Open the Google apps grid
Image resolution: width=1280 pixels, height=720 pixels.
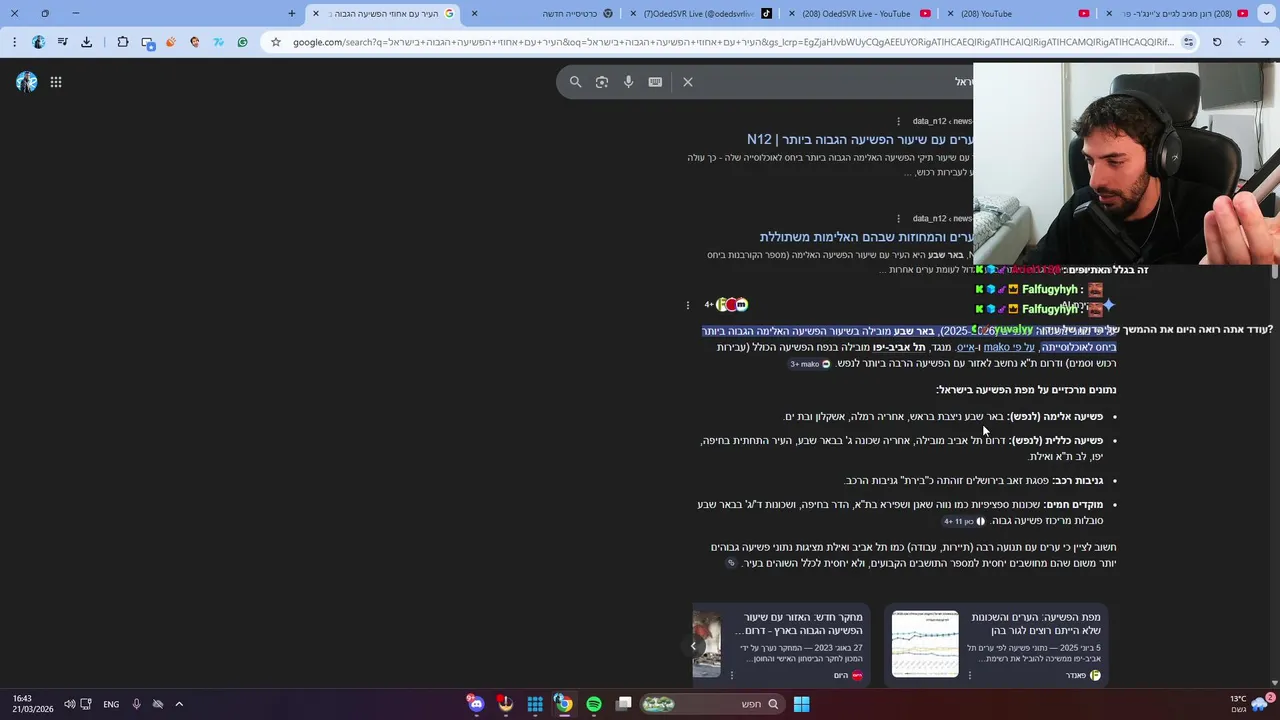click(56, 82)
